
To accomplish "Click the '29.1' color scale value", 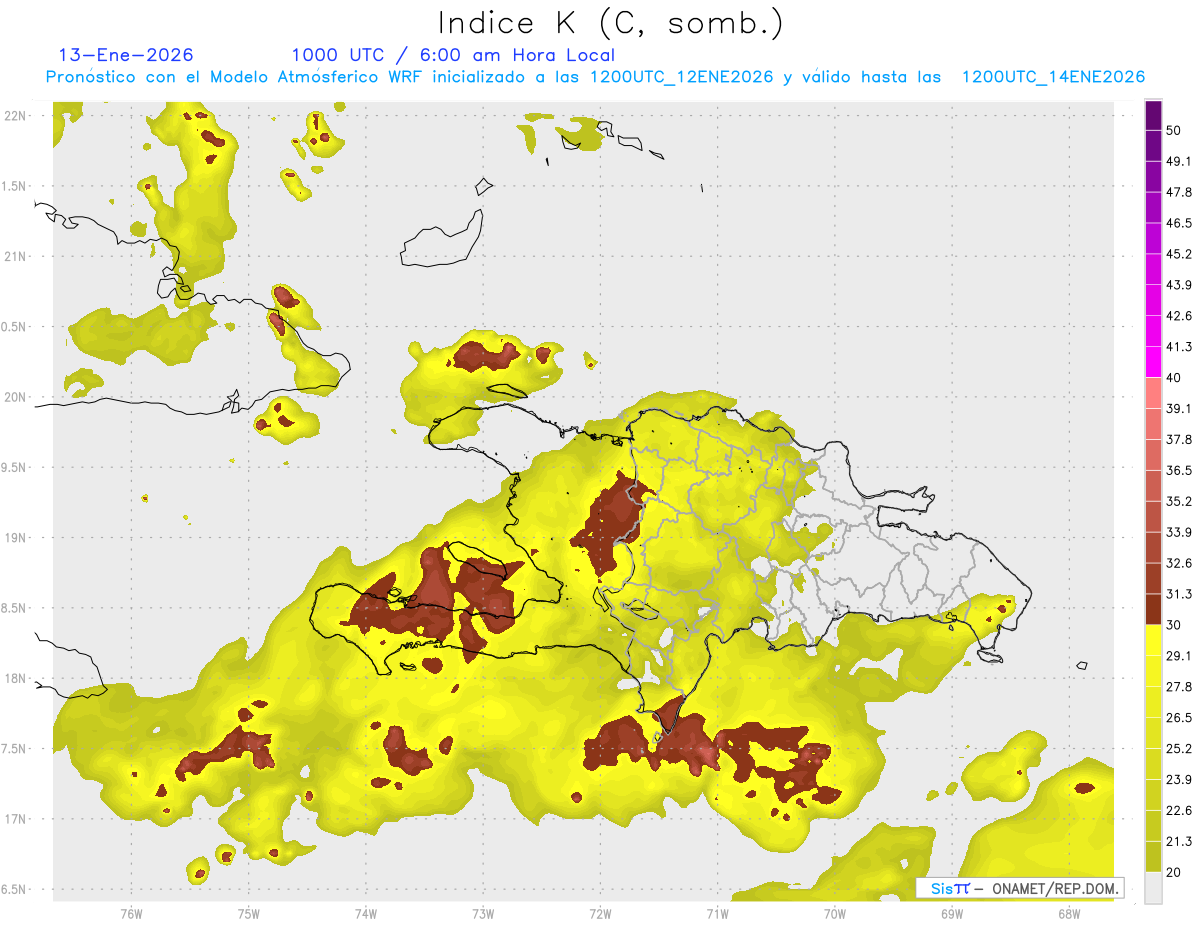I will [1179, 656].
